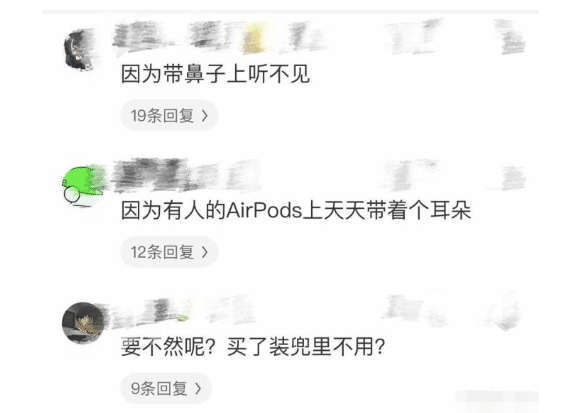Screen dimensions: 562x413
Task: Tap the blurred far-right icon on the AirPods comment's header
Action: click(x=513, y=177)
